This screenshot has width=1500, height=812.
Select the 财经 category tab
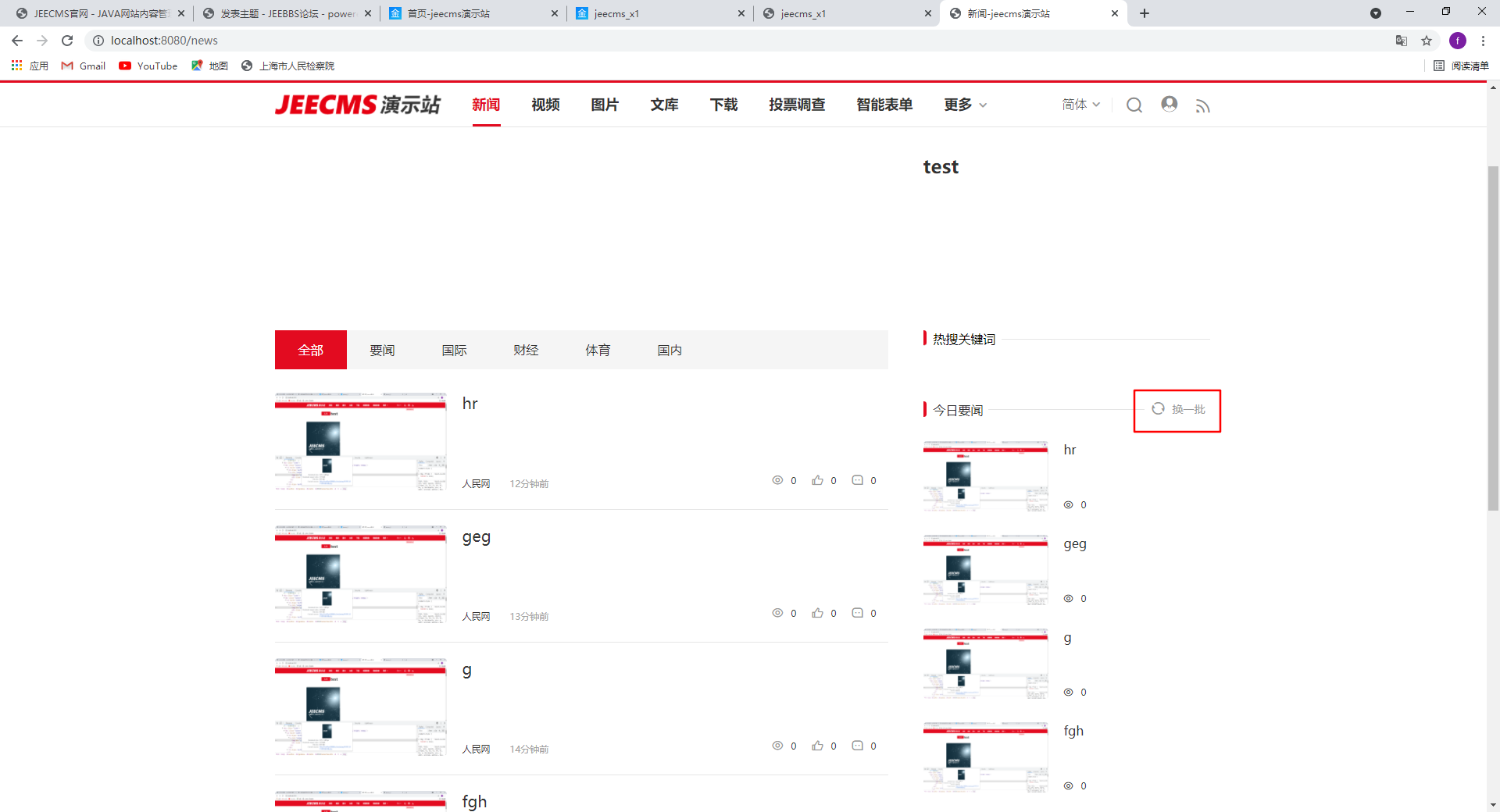point(527,350)
